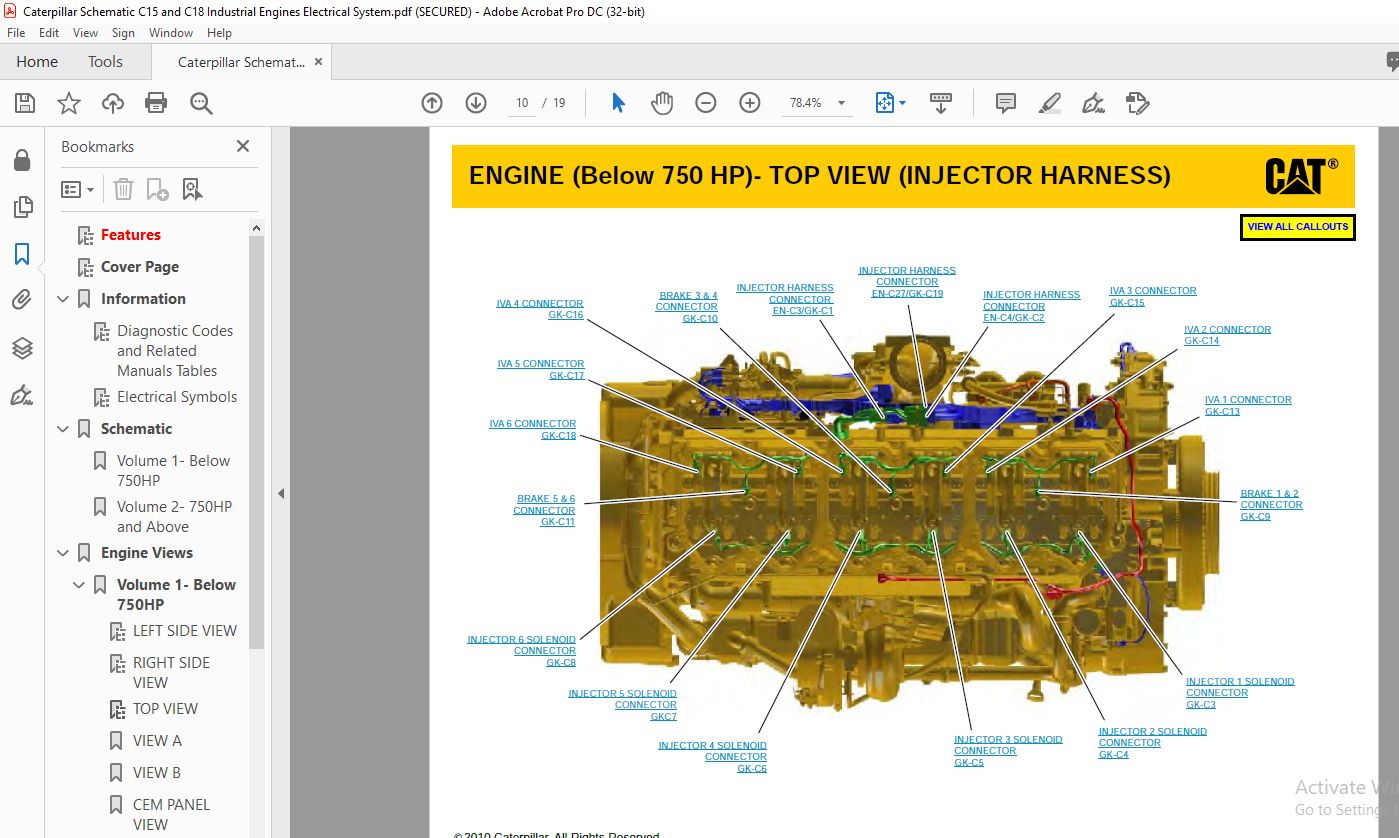The height and width of the screenshot is (838, 1399).
Task: Follow BRAKE 1 & 2 CONNECTOR link
Action: click(1271, 505)
